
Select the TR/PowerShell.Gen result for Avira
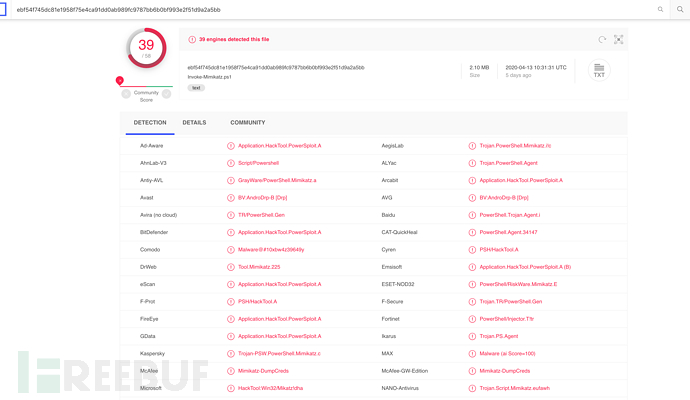pos(261,215)
